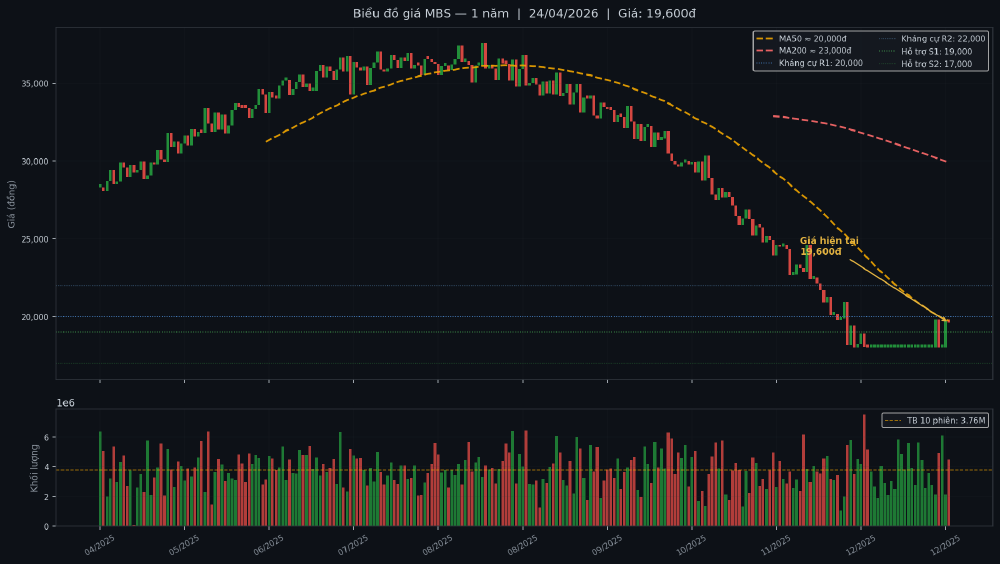Click the '1e6' volume scale label
Image resolution: width=1000 pixels, height=564 pixels.
coord(66,403)
